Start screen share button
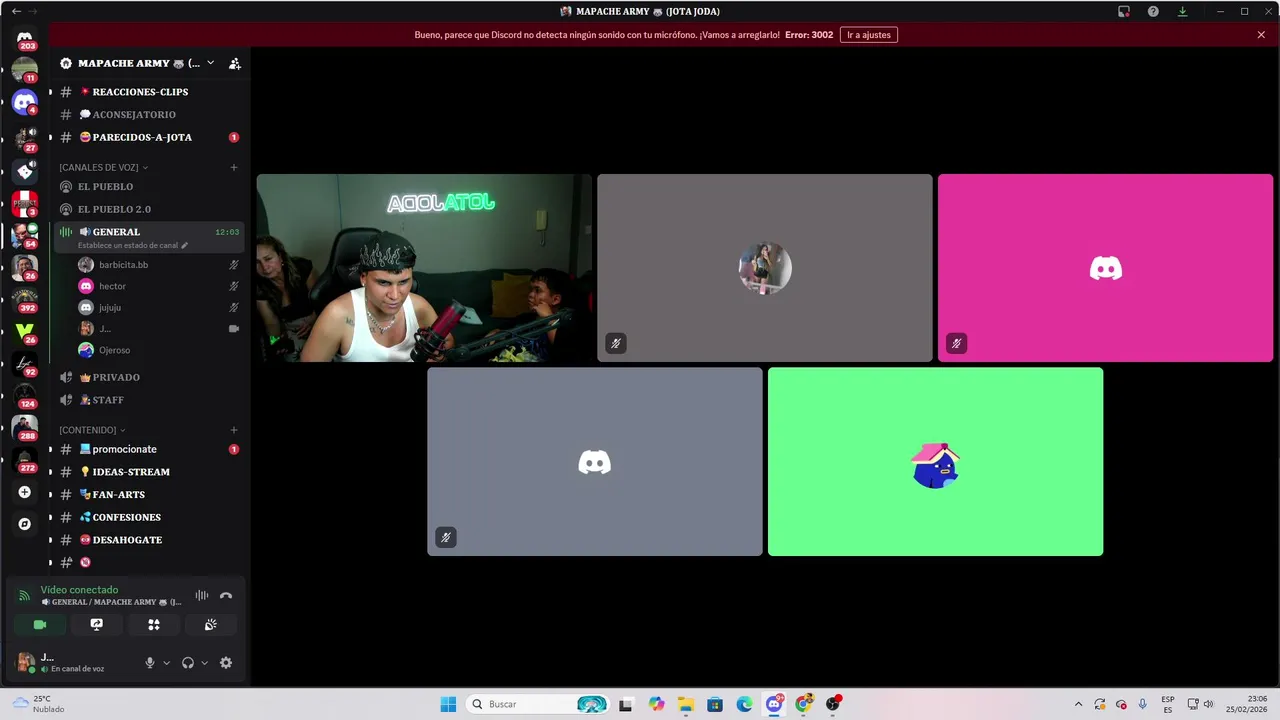 coord(97,624)
